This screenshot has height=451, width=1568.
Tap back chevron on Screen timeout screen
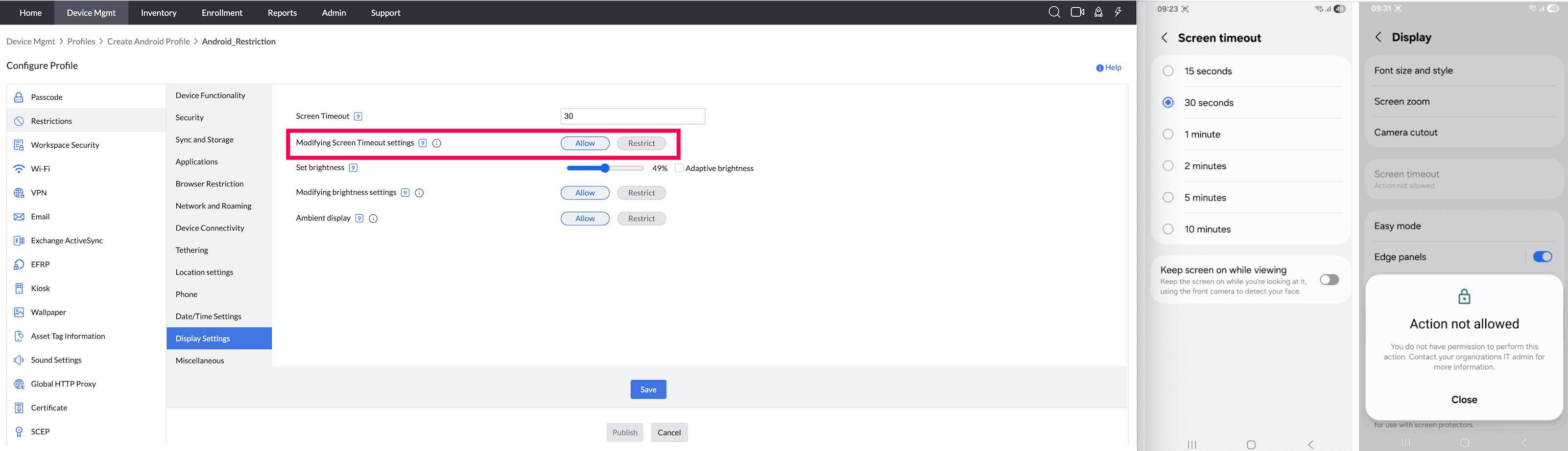click(1164, 38)
